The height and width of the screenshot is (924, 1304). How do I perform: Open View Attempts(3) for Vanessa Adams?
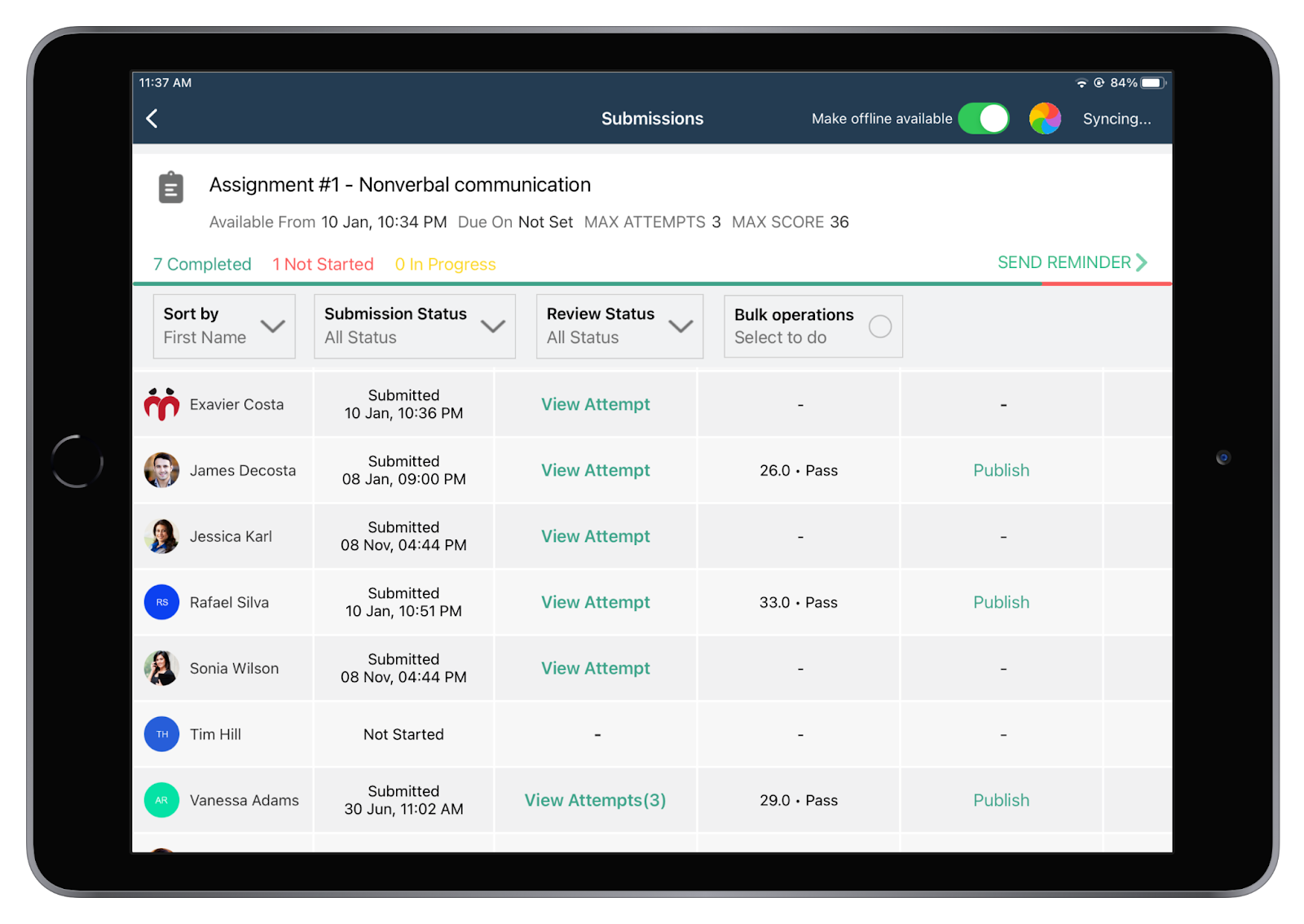596,800
